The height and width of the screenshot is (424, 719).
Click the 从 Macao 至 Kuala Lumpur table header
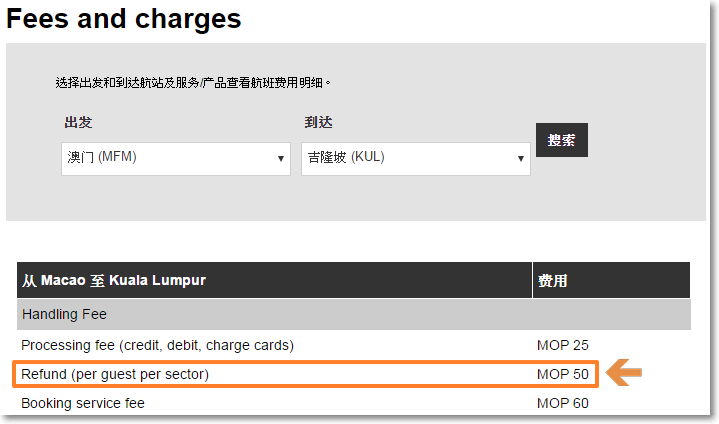(274, 280)
